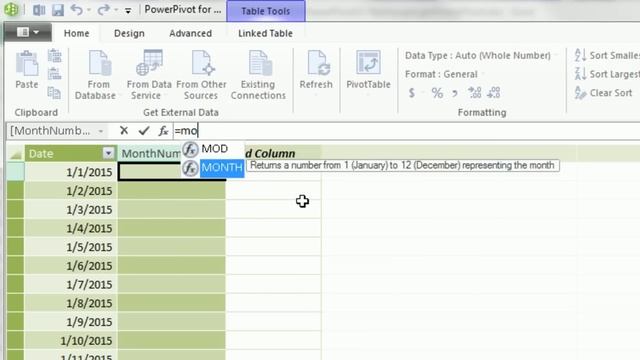
Task: Click date cell 1/6/2015
Action: 71,266
